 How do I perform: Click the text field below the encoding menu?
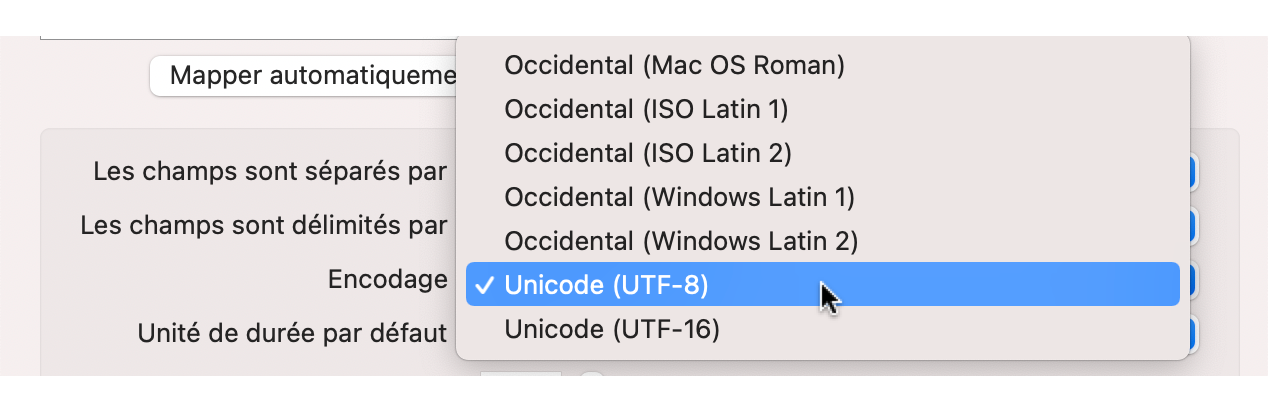520,372
